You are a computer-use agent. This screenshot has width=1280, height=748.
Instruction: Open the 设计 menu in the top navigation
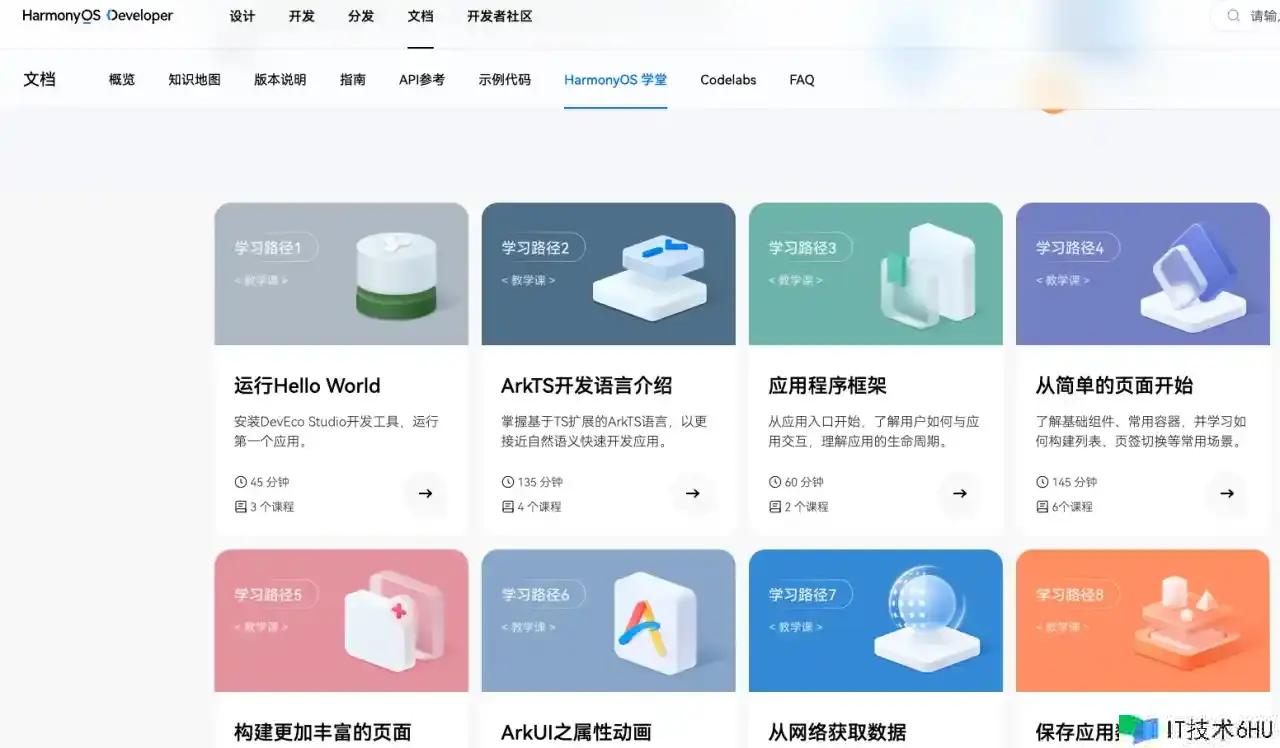tap(242, 17)
